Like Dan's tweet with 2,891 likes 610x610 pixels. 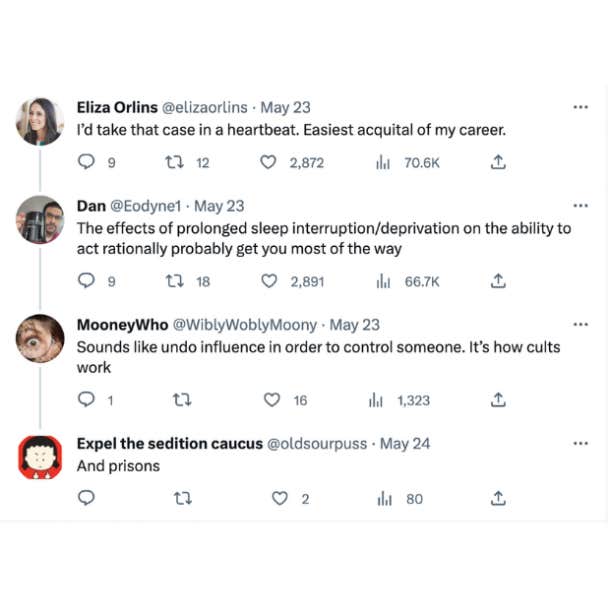coord(268,281)
